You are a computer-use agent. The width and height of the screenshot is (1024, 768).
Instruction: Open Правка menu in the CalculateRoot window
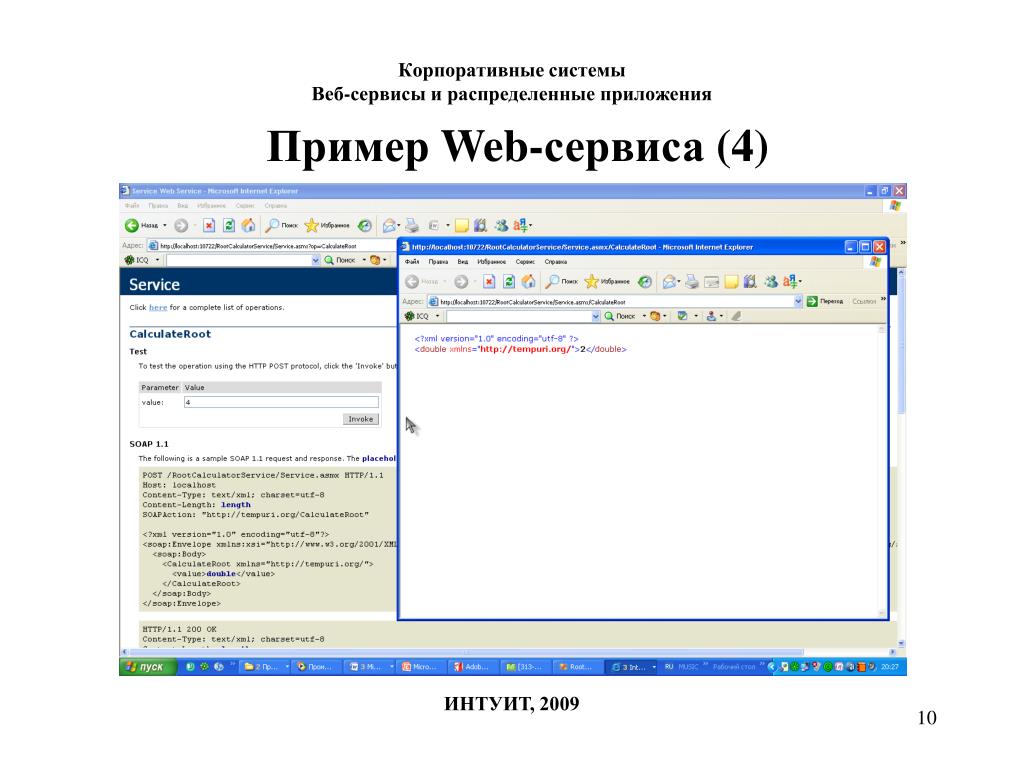coord(438,262)
